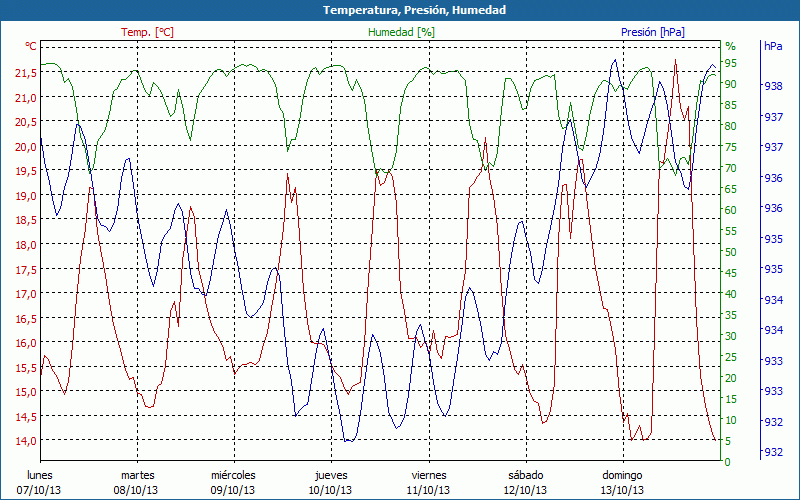Click the red '°C' axis unit label
The image size is (800, 500).
[31, 46]
